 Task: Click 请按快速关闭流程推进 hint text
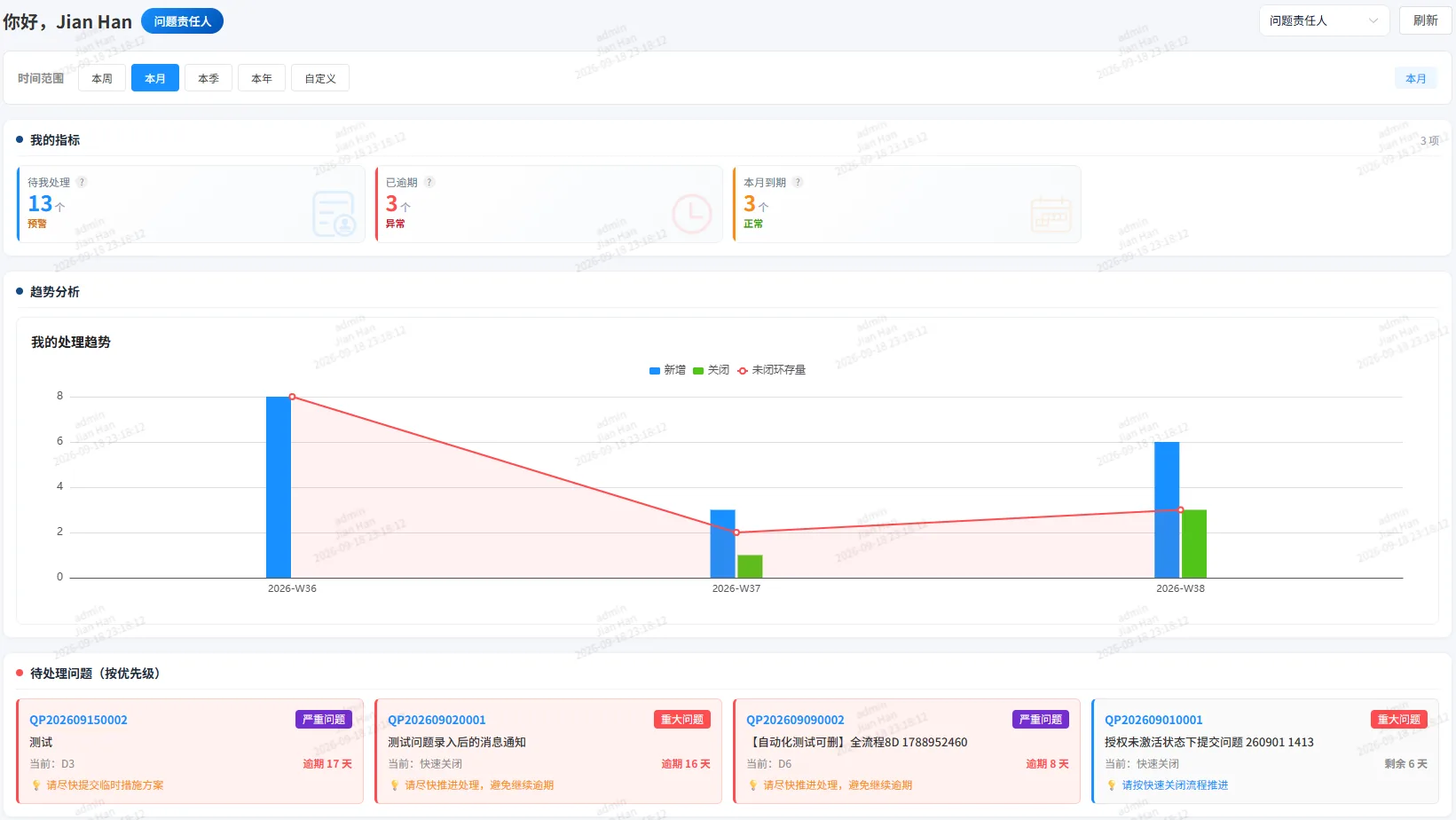point(1175,785)
